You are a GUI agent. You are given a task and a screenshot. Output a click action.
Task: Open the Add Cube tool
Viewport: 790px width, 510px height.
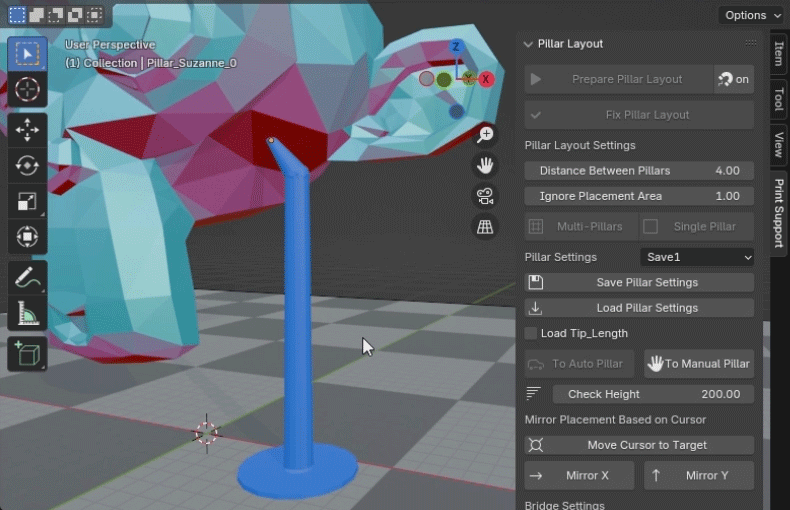pyautogui.click(x=27, y=354)
